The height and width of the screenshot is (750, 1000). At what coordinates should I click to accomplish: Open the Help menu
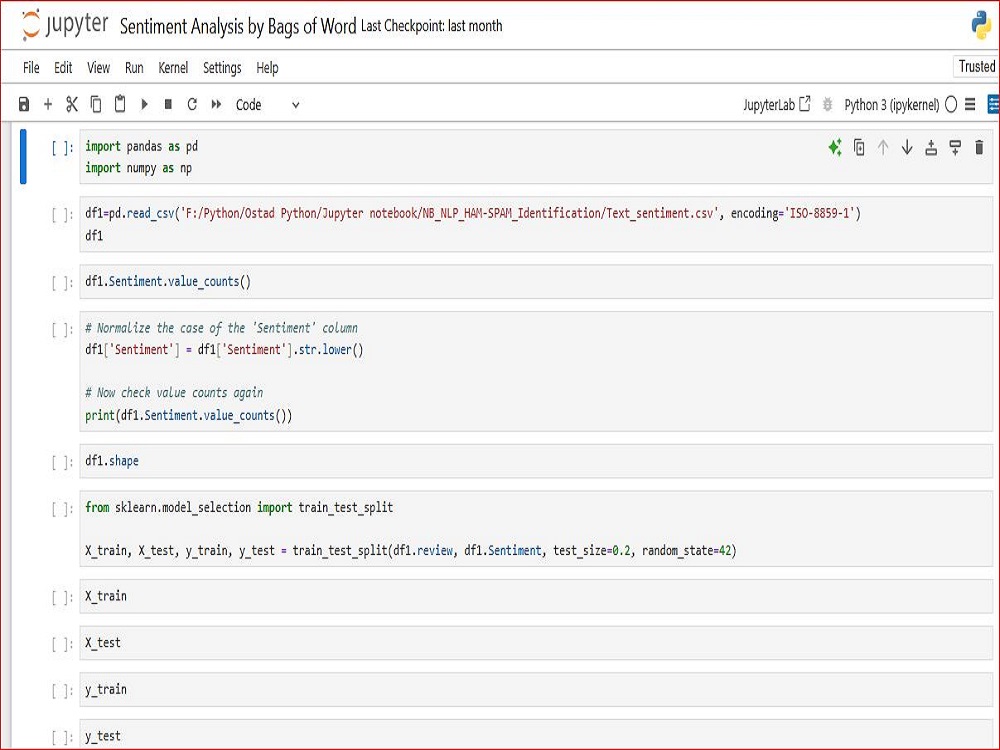tap(267, 68)
